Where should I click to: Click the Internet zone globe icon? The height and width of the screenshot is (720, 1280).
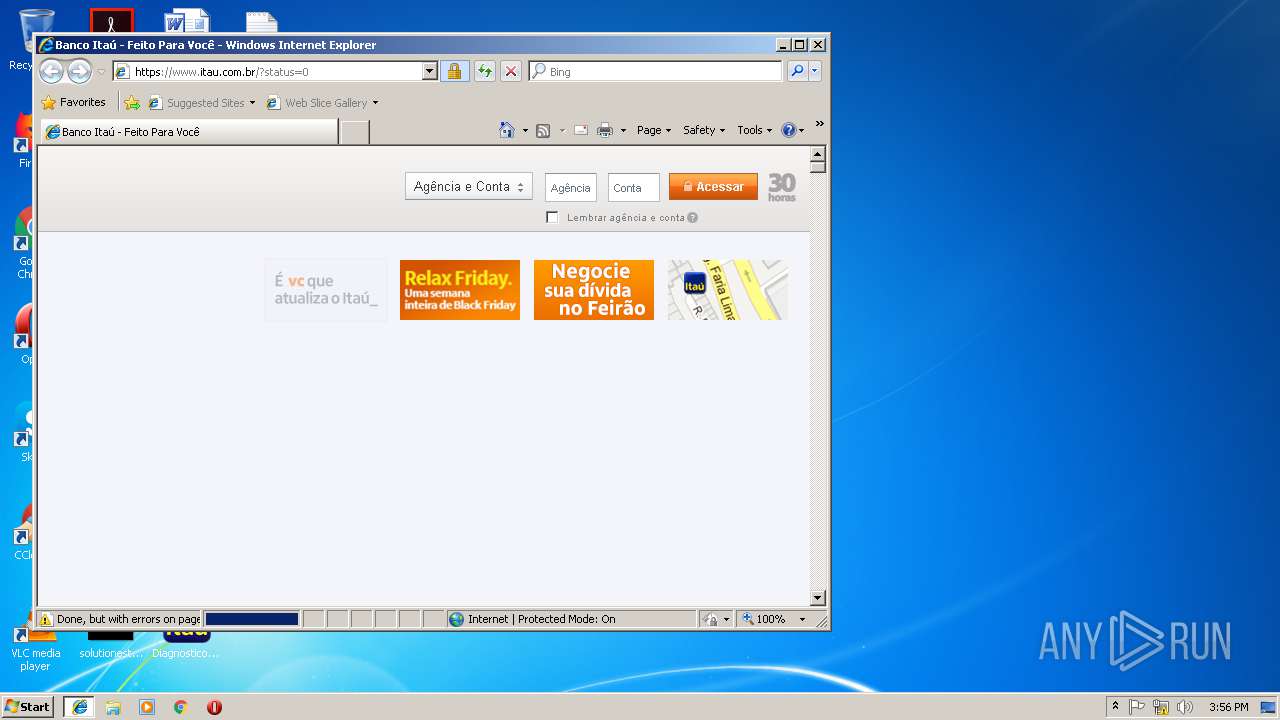[457, 619]
